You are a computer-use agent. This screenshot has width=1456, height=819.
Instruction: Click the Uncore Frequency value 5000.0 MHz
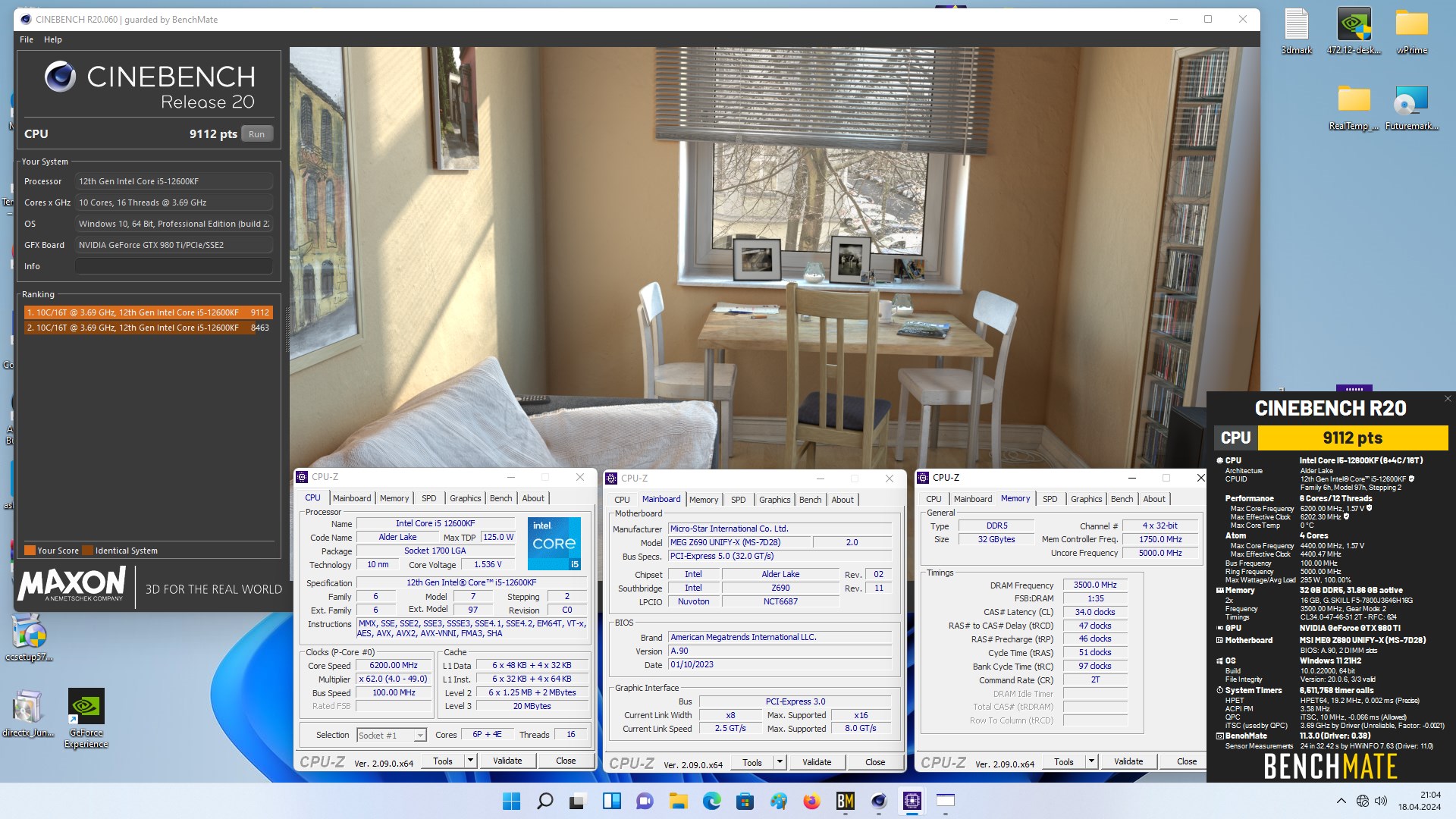[1160, 553]
